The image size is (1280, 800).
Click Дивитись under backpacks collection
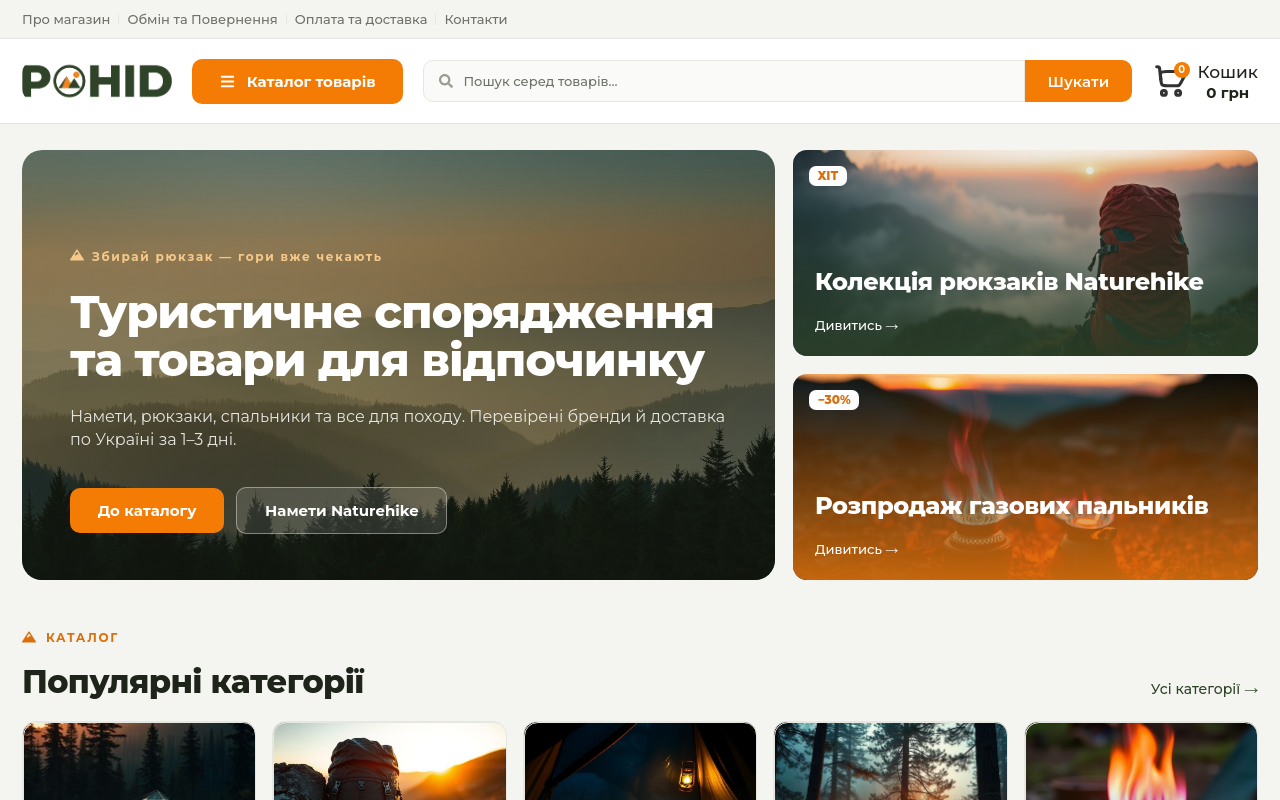[856, 326]
